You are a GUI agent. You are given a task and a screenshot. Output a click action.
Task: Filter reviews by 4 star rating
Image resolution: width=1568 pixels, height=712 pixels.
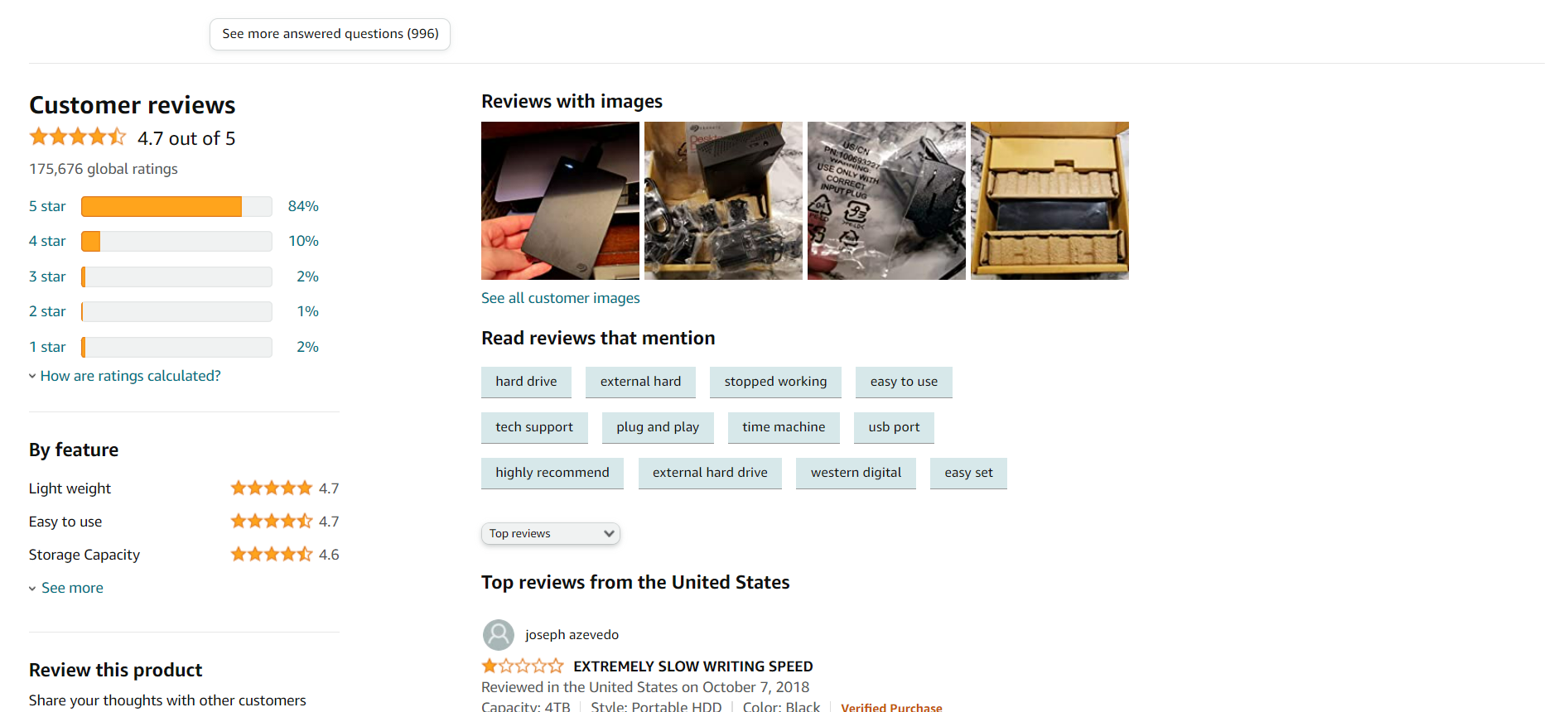pos(47,241)
